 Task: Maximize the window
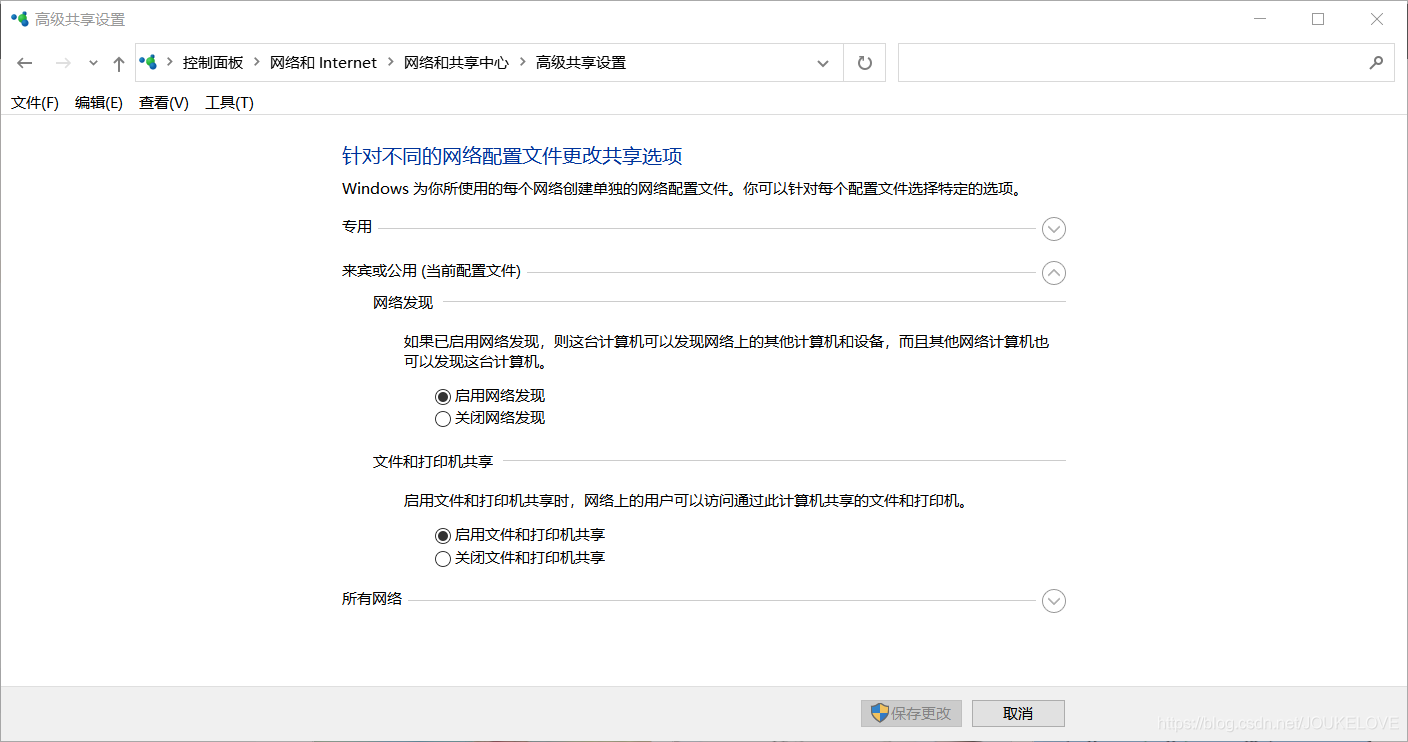1318,19
